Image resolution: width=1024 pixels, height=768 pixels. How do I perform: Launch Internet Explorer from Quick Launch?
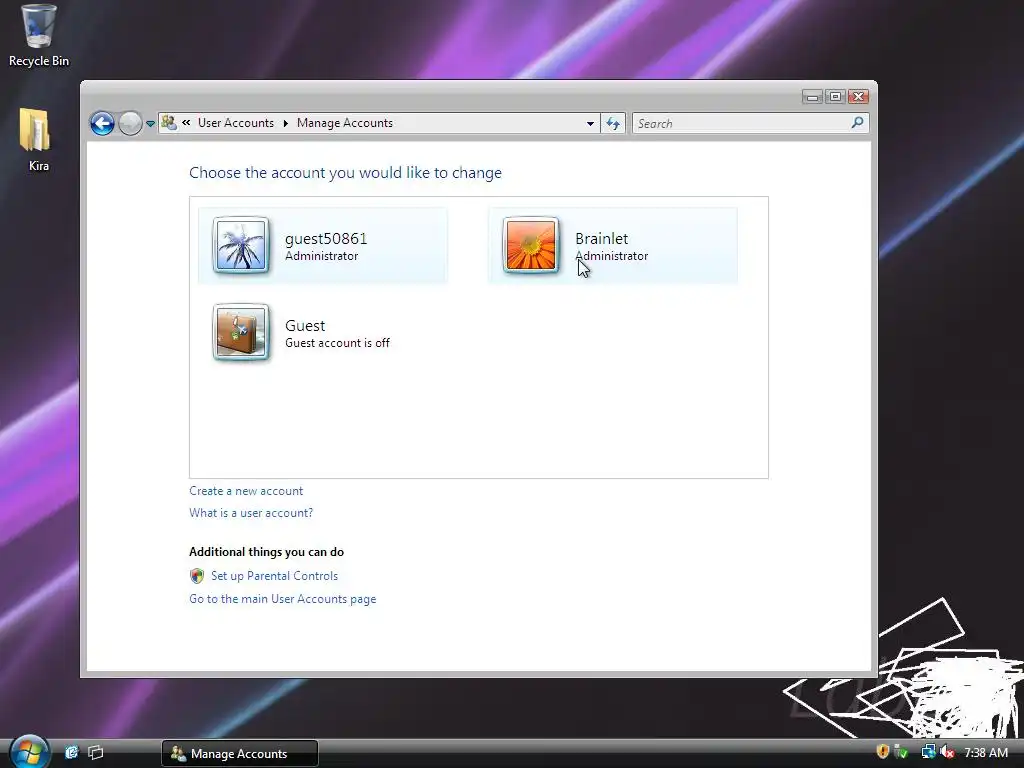pos(72,752)
